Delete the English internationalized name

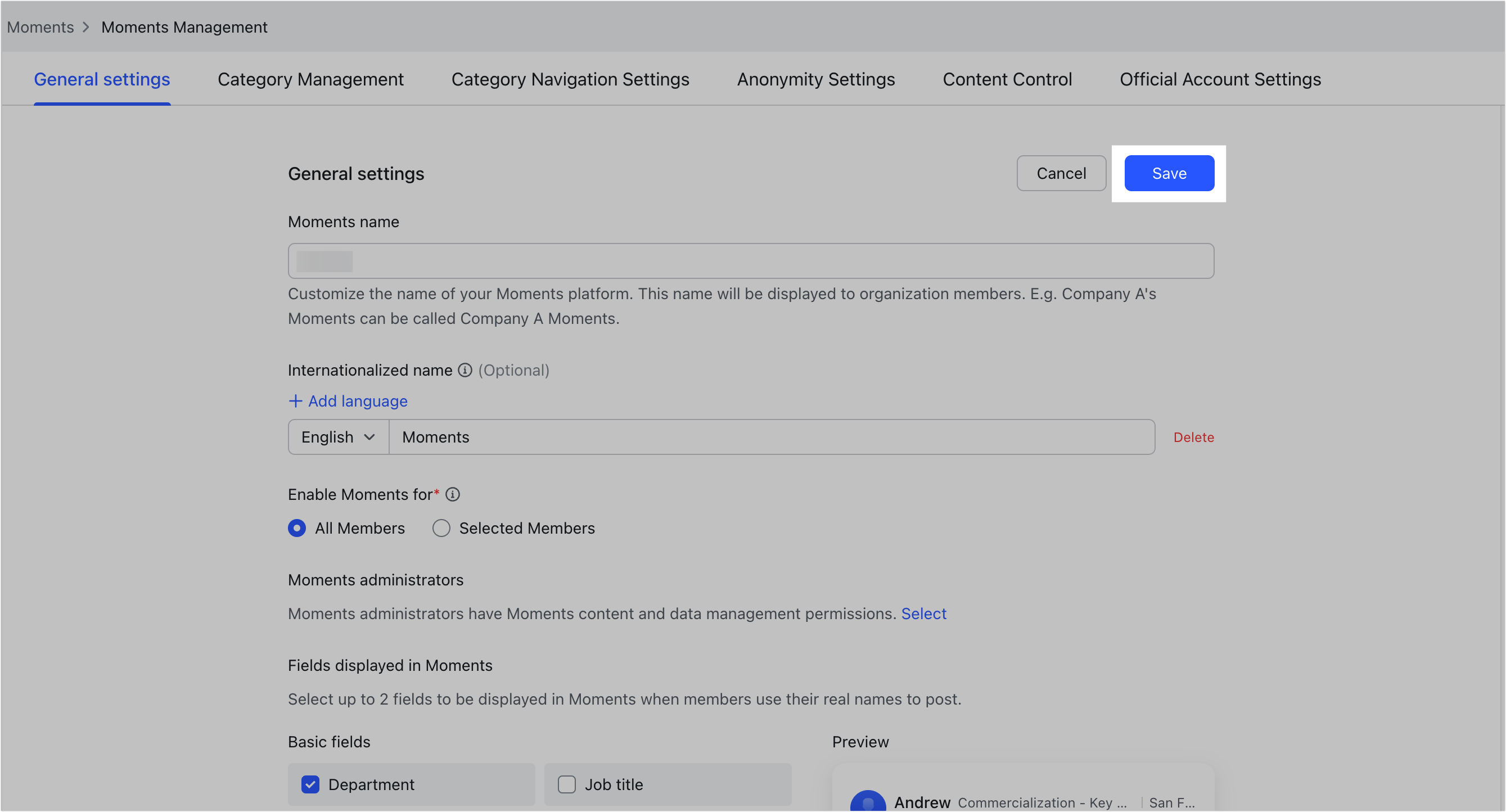pos(1193,437)
